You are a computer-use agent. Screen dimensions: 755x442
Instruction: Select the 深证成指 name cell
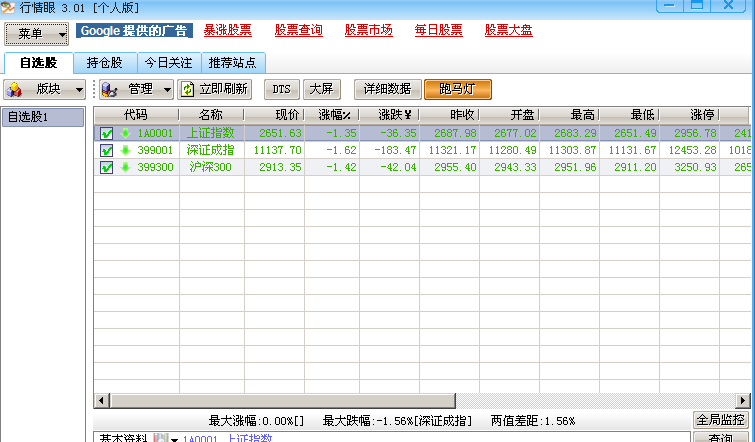pos(210,151)
